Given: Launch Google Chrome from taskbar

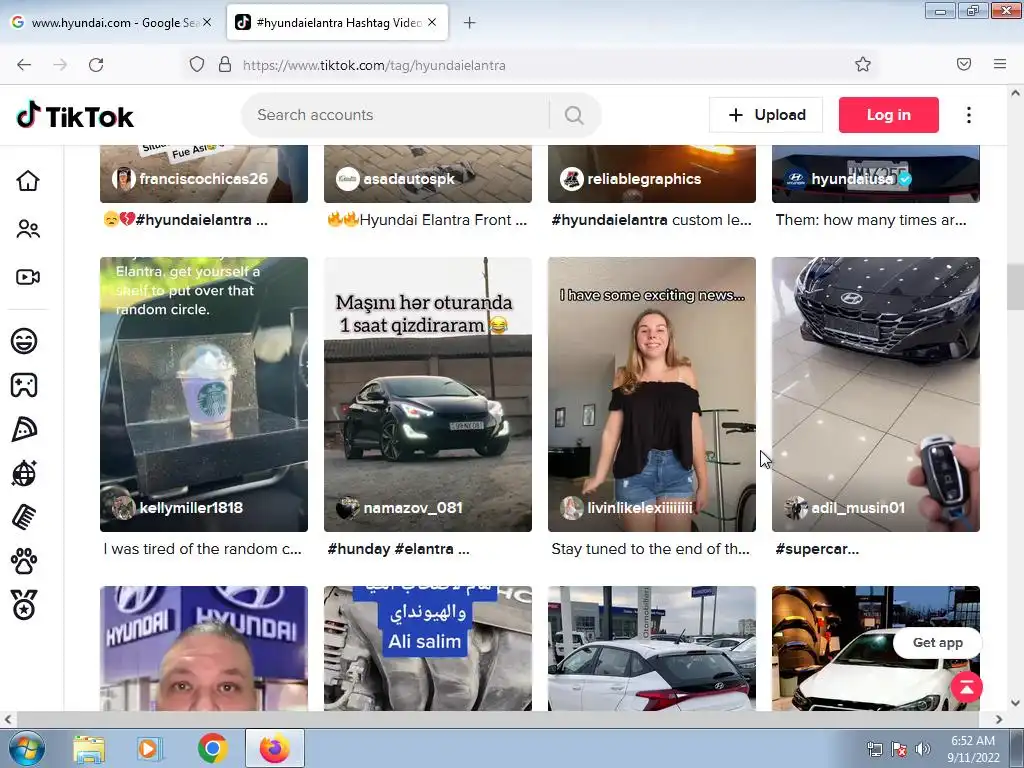Looking at the screenshot, I should [213, 749].
